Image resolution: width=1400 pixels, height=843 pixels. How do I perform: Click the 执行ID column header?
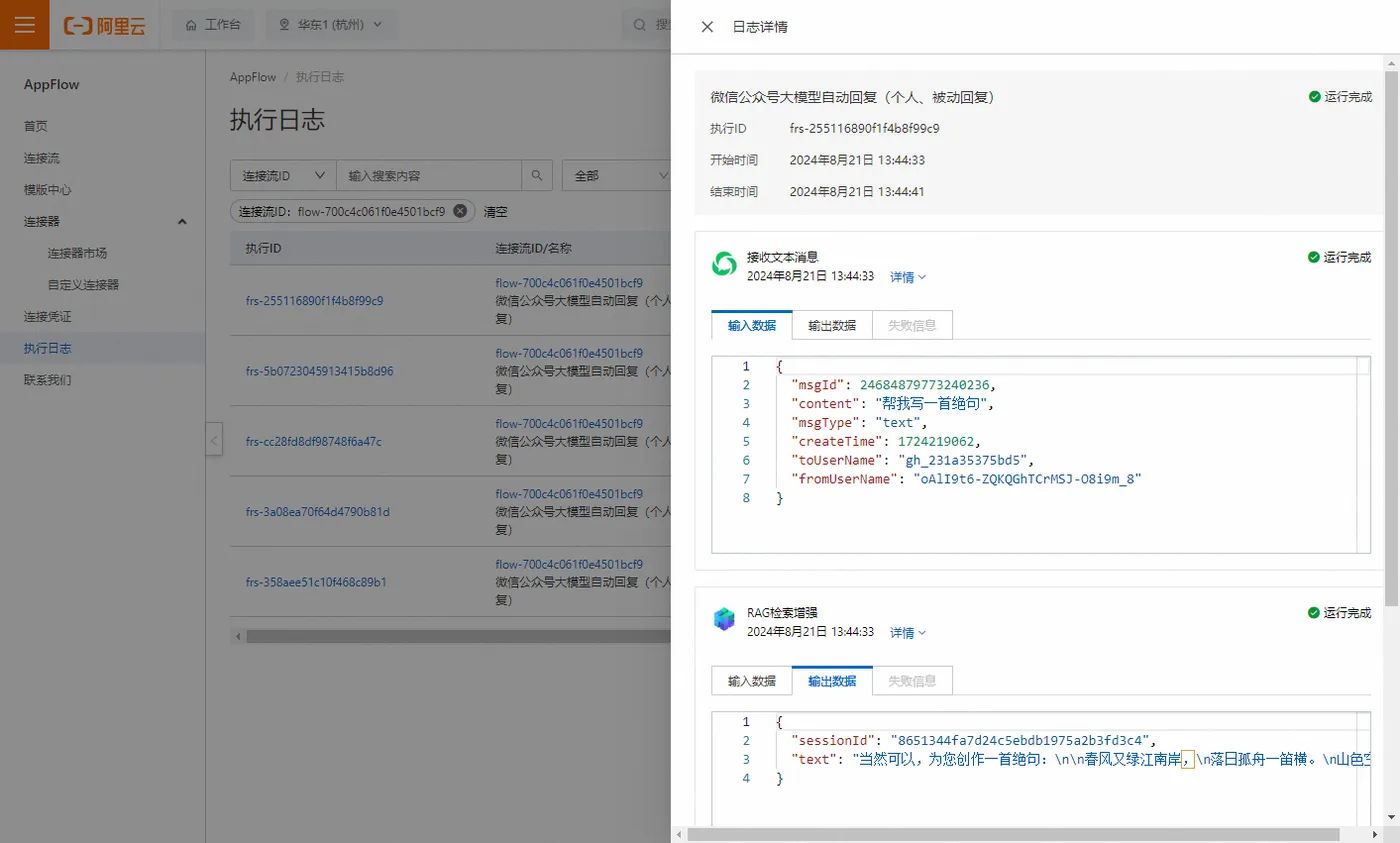(x=263, y=248)
